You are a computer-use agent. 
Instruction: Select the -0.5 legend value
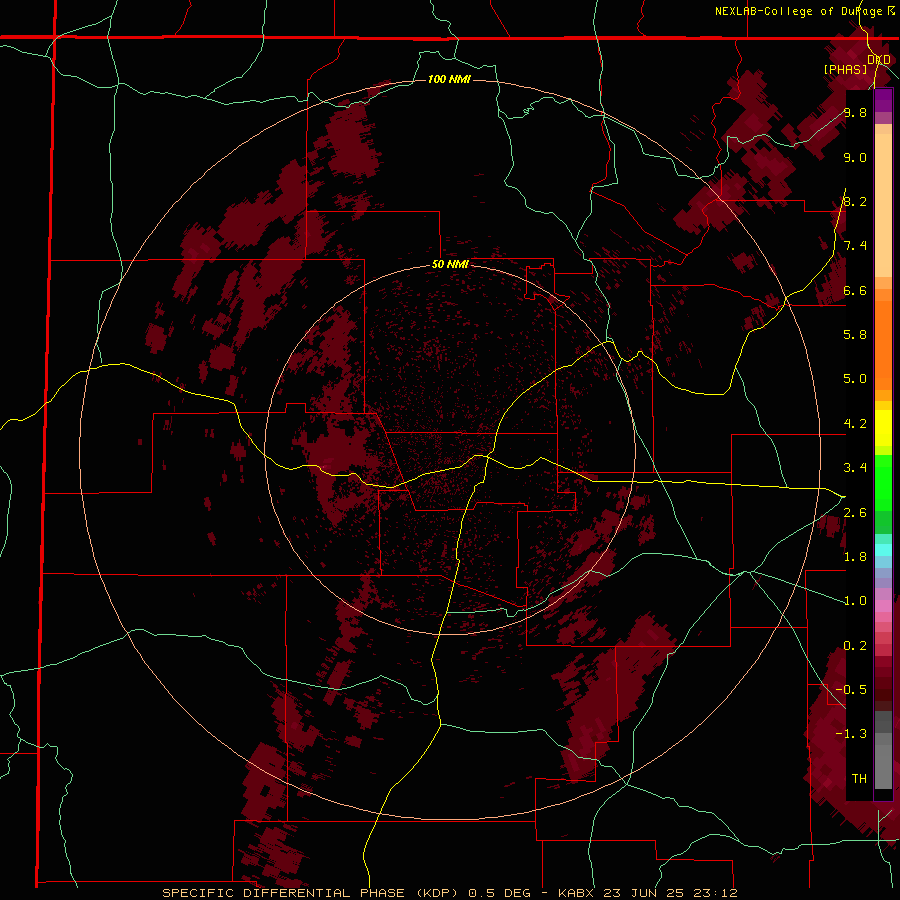pos(851,689)
